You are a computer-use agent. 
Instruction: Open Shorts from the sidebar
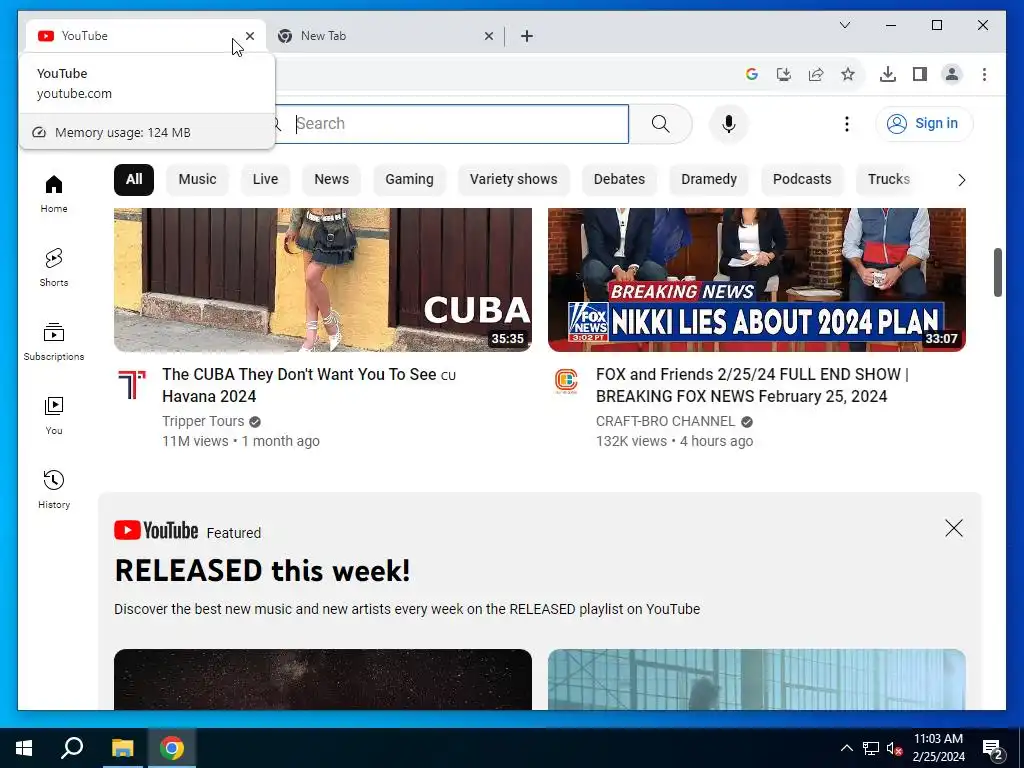[x=54, y=267]
